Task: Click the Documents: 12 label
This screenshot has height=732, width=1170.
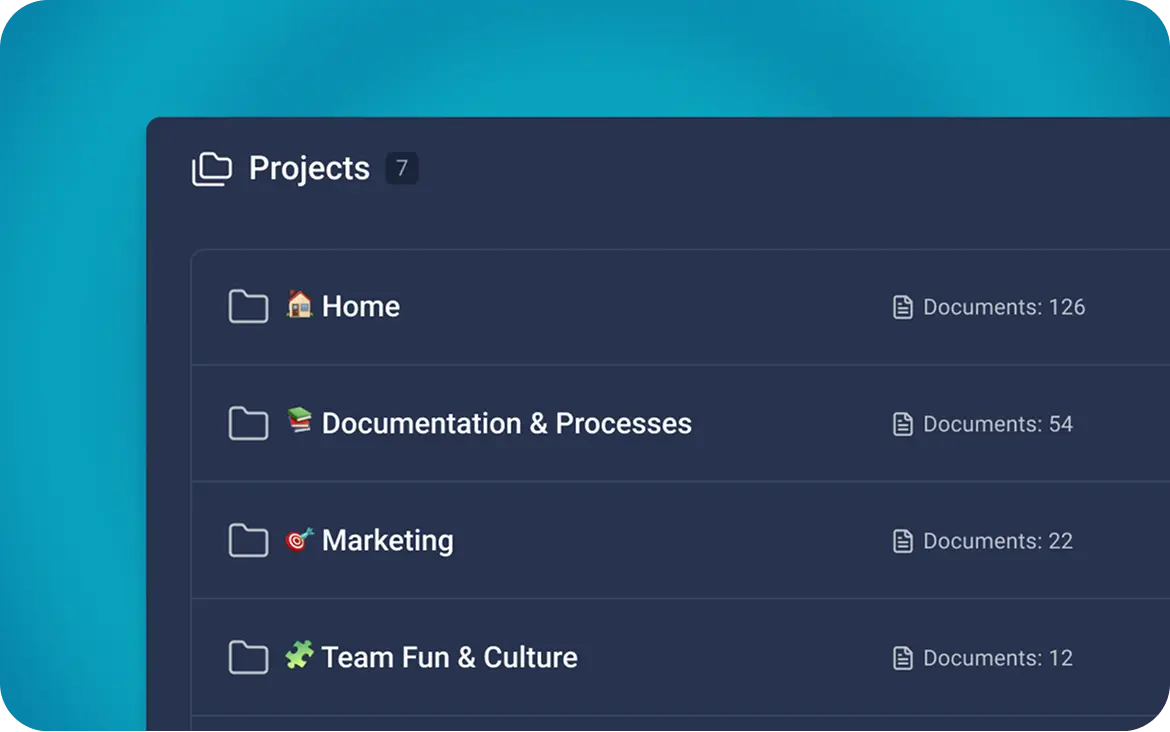Action: [997, 658]
